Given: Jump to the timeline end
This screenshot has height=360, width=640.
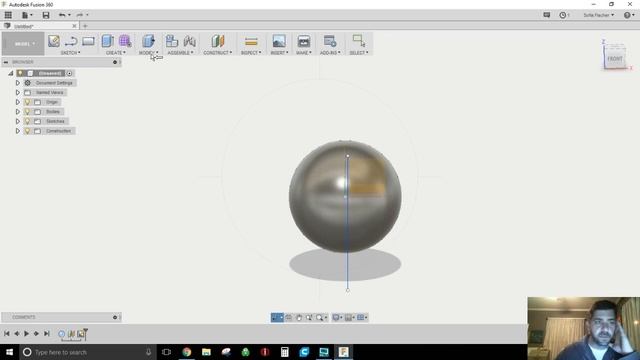Looking at the screenshot, I should 47,333.
